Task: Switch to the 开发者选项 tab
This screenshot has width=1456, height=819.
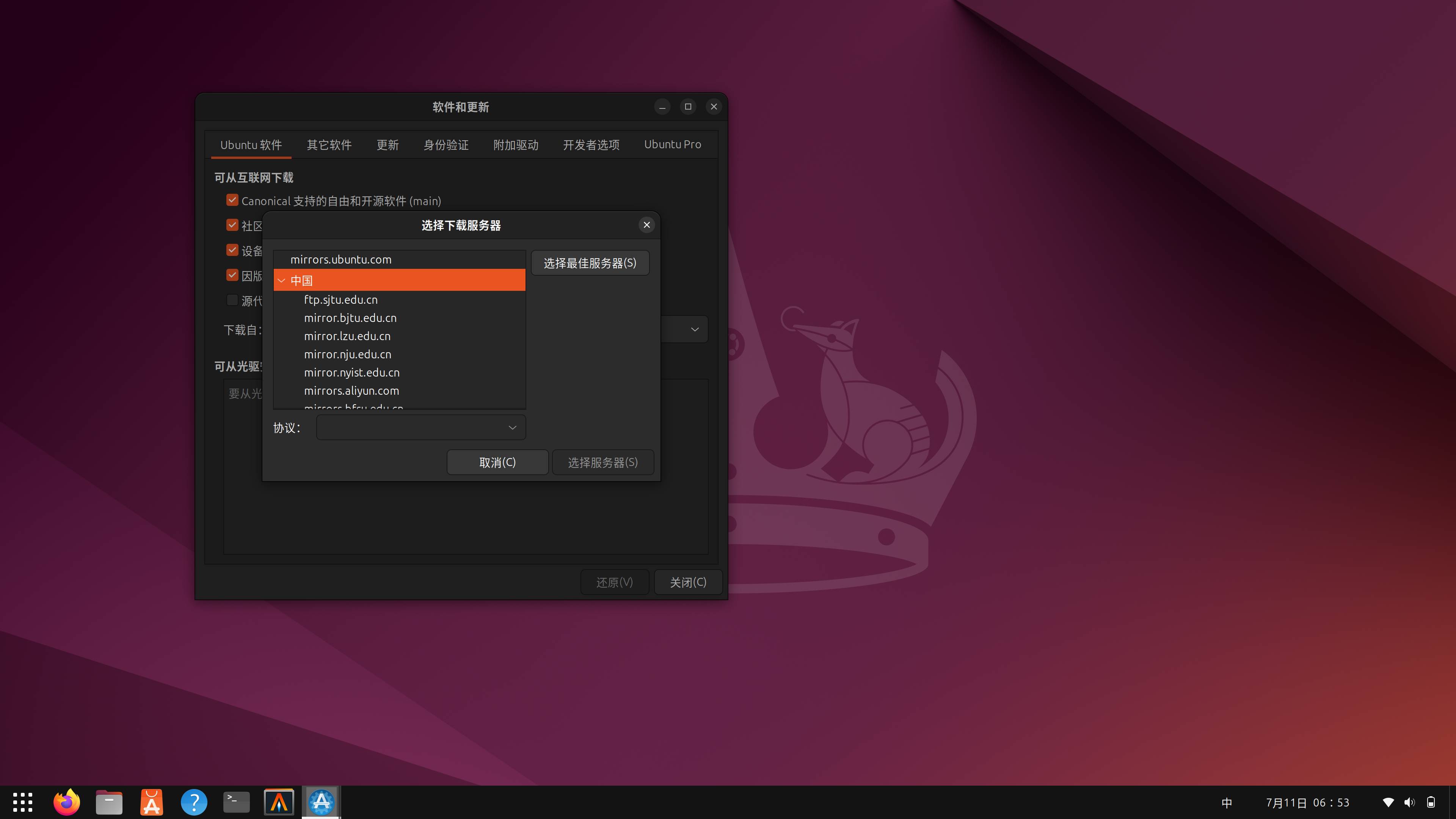Action: coord(591,145)
